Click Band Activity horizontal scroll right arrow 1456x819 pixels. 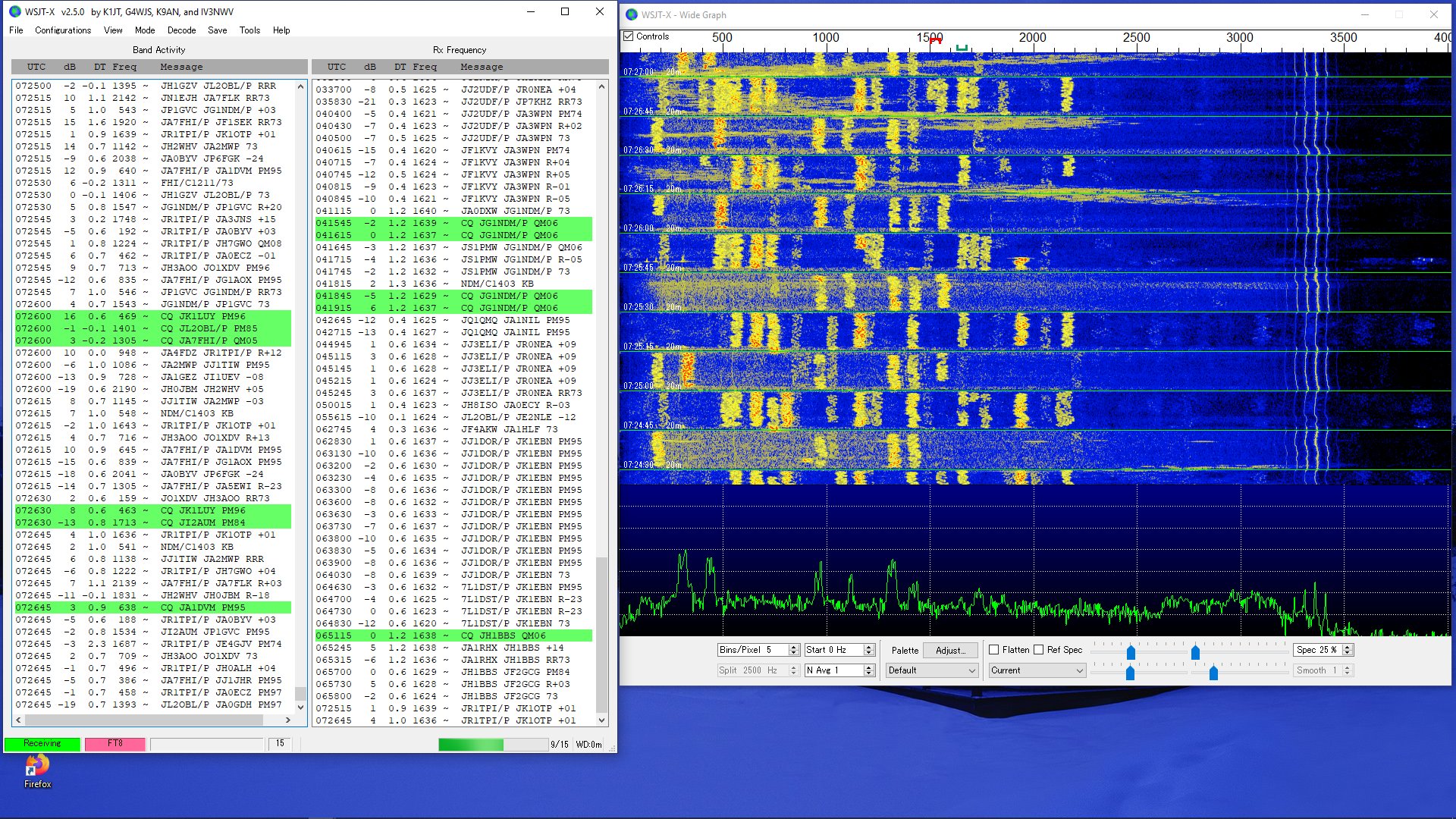tap(288, 720)
